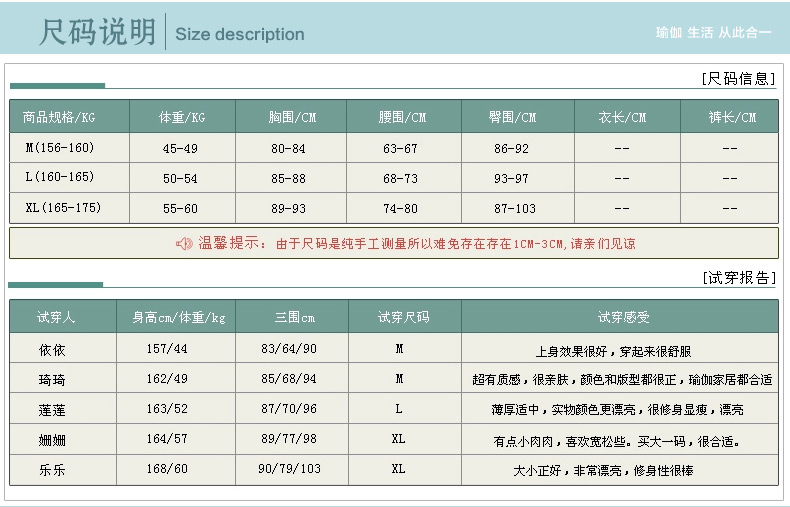Click the 三围cm column header
Image resolution: width=790 pixels, height=507 pixels.
tap(295, 318)
